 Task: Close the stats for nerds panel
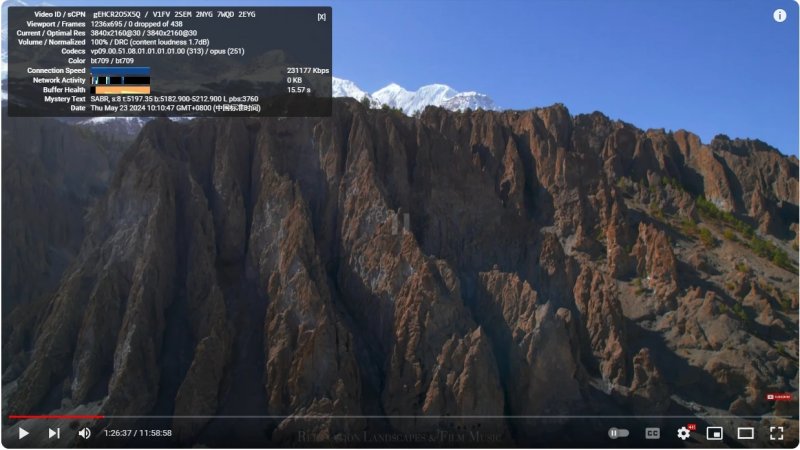(x=321, y=17)
